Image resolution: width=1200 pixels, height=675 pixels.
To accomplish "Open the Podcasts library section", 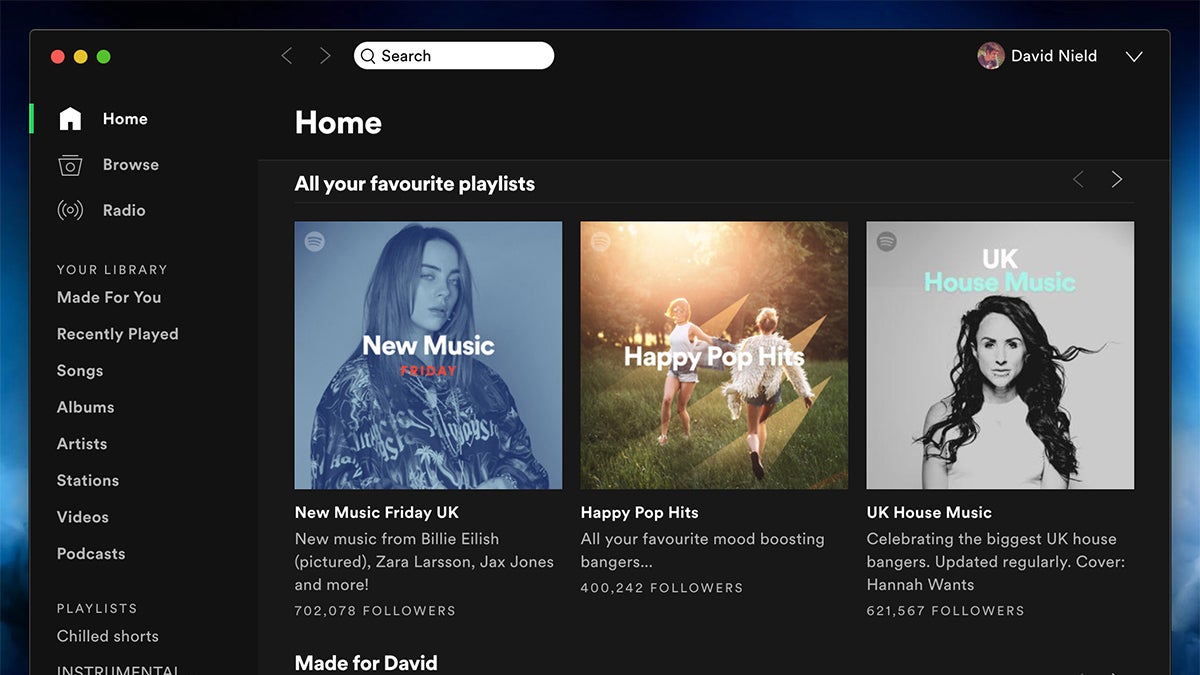I will [91, 554].
